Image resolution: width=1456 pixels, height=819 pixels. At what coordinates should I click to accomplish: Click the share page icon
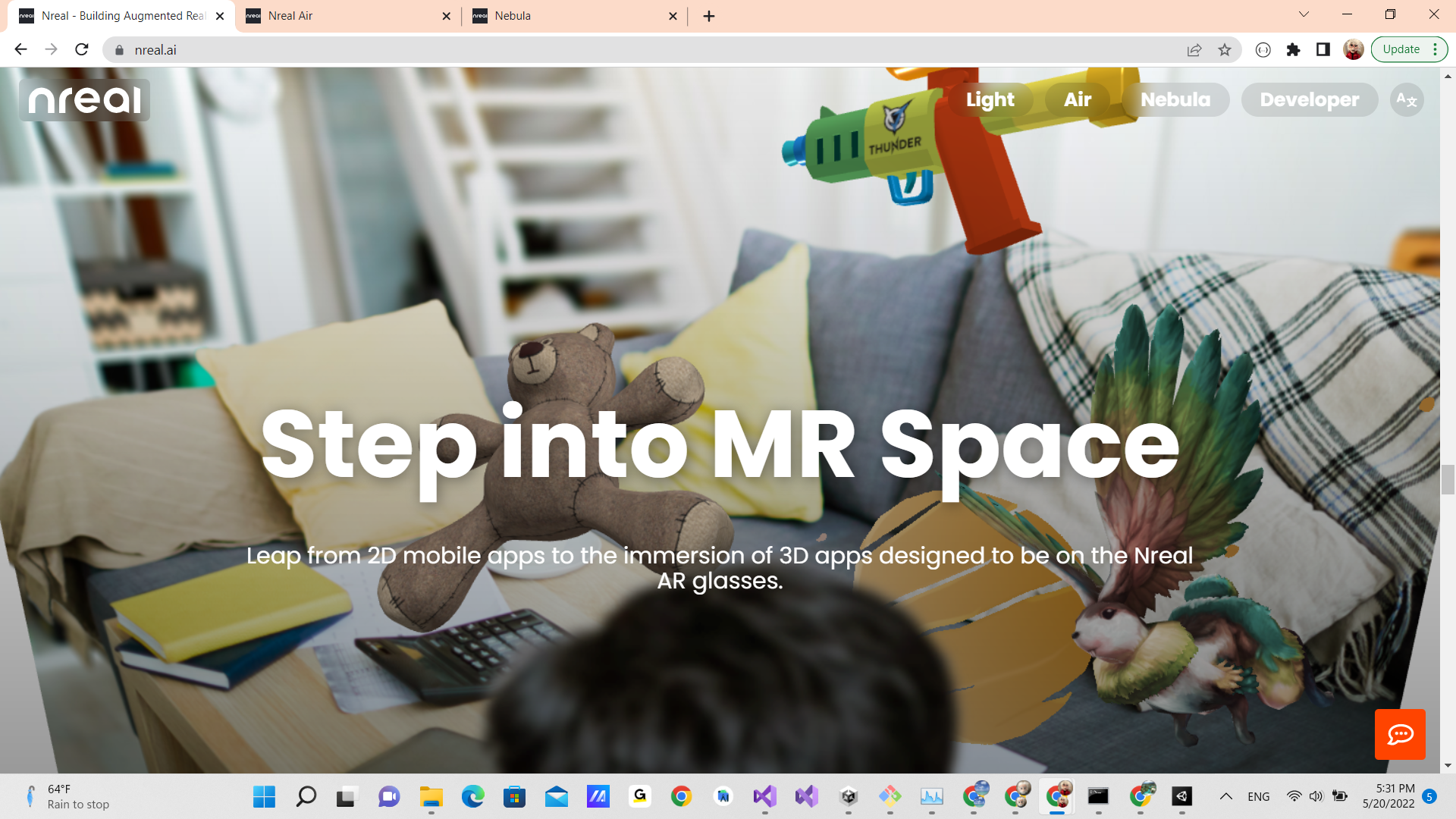pos(1194,50)
